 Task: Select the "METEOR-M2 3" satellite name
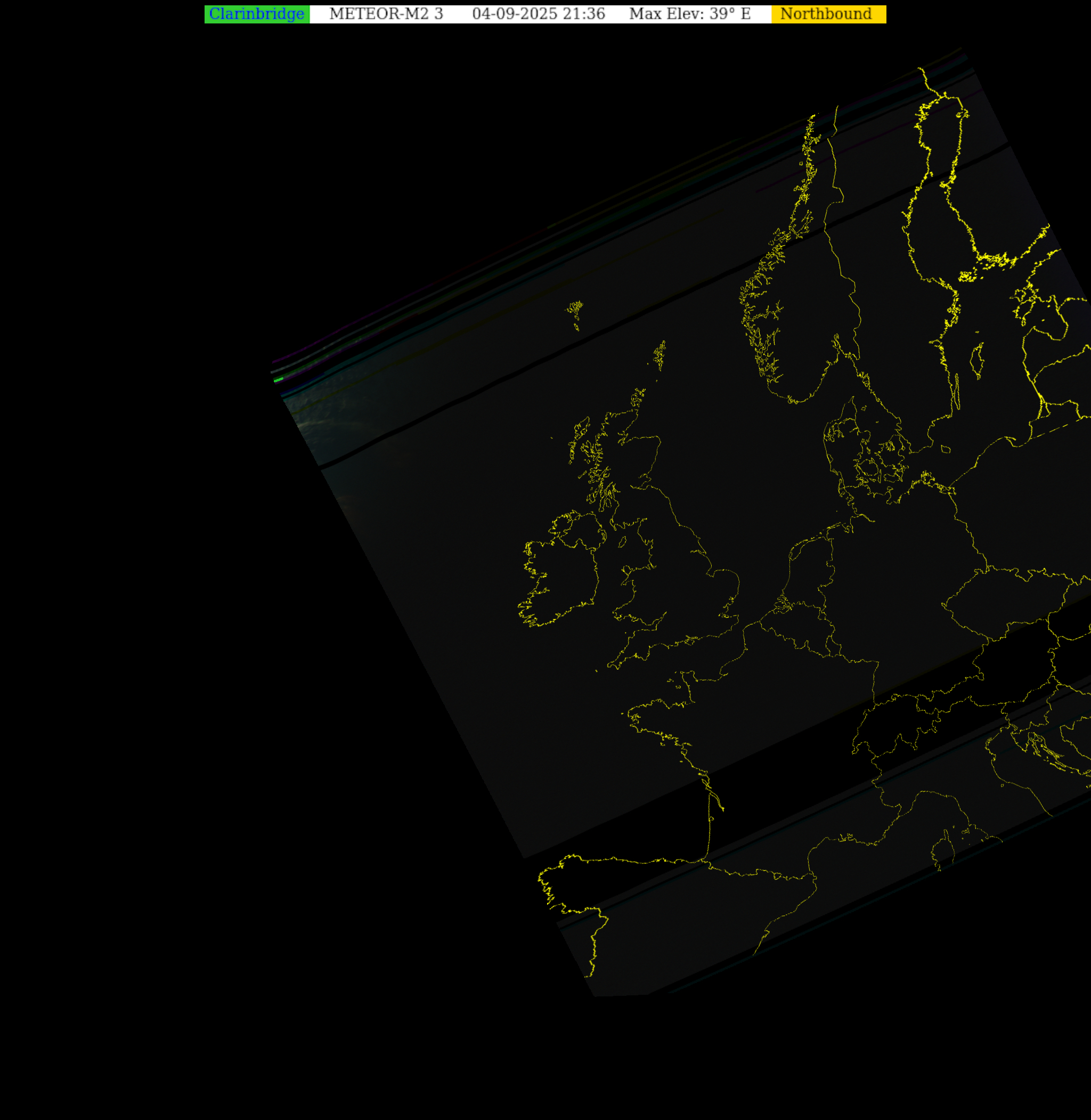point(386,14)
